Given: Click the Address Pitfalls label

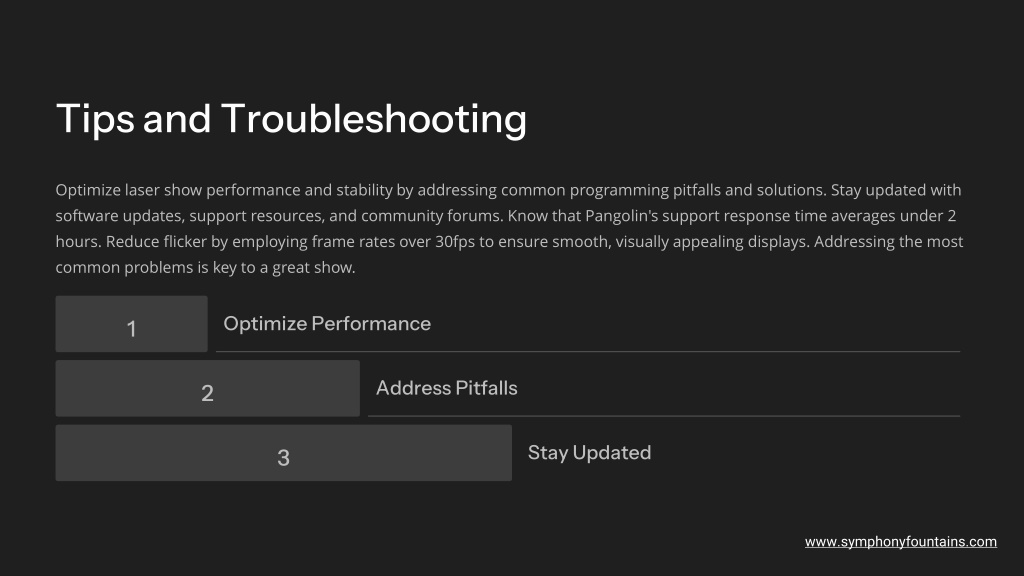Looking at the screenshot, I should point(447,388).
